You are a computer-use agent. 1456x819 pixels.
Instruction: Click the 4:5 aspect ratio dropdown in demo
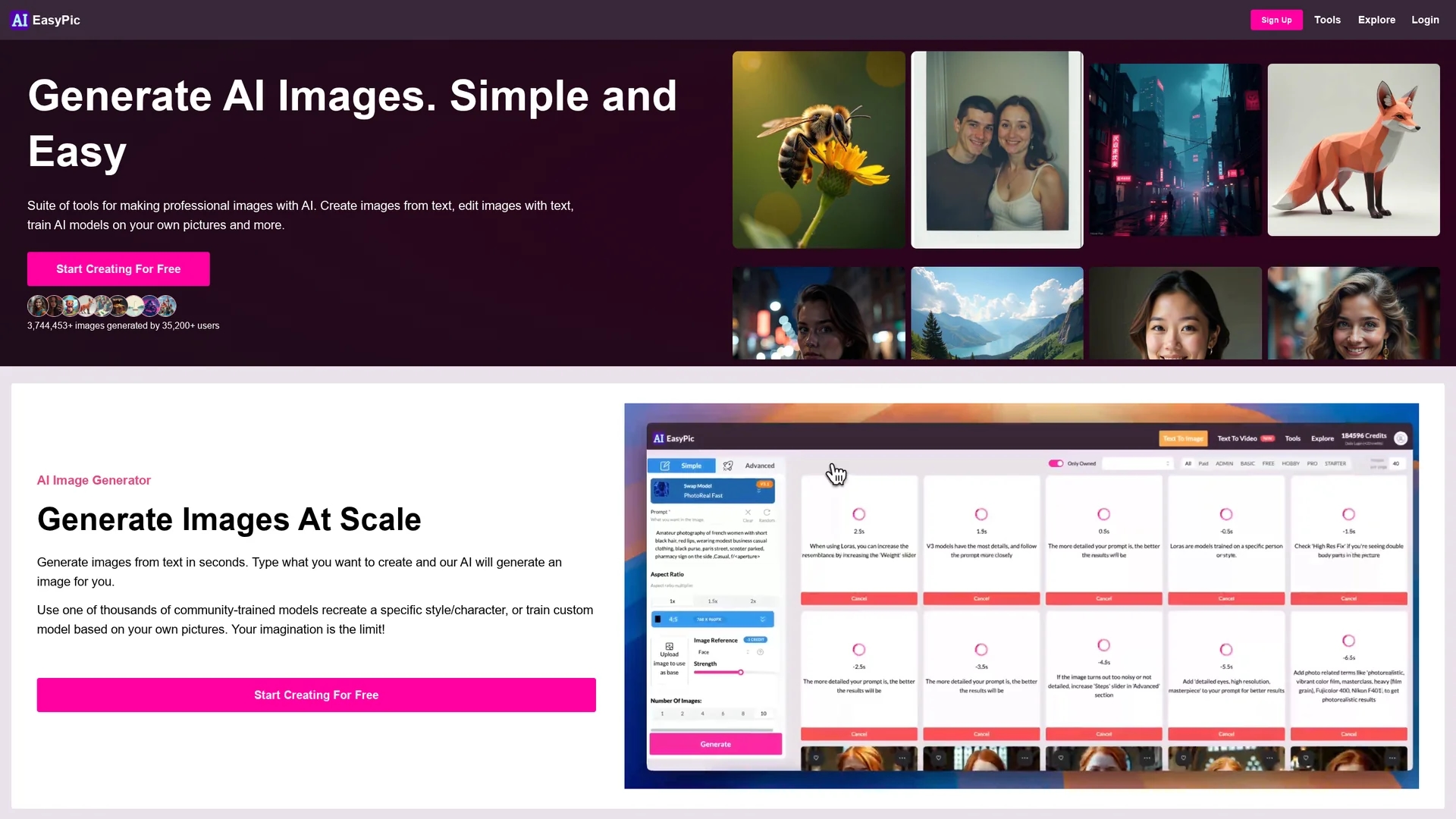click(712, 620)
